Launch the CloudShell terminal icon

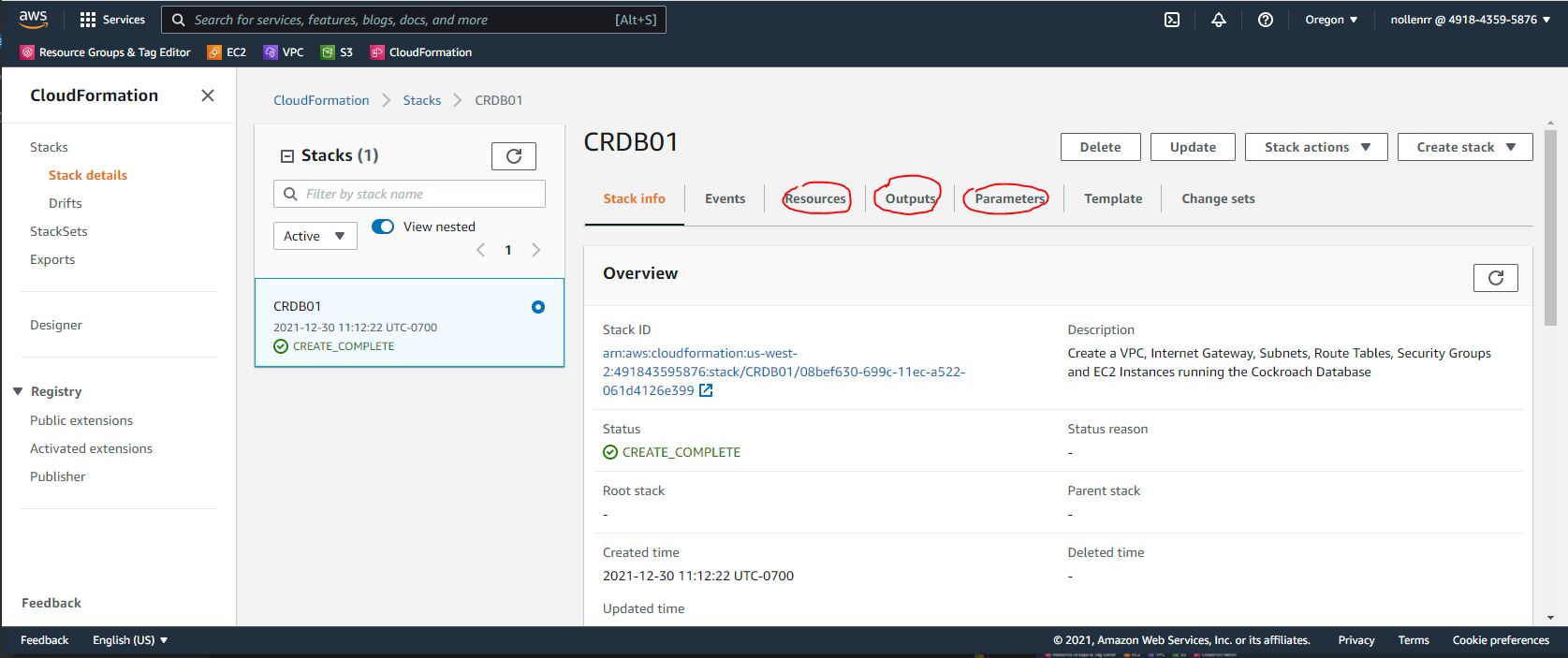pos(1172,20)
